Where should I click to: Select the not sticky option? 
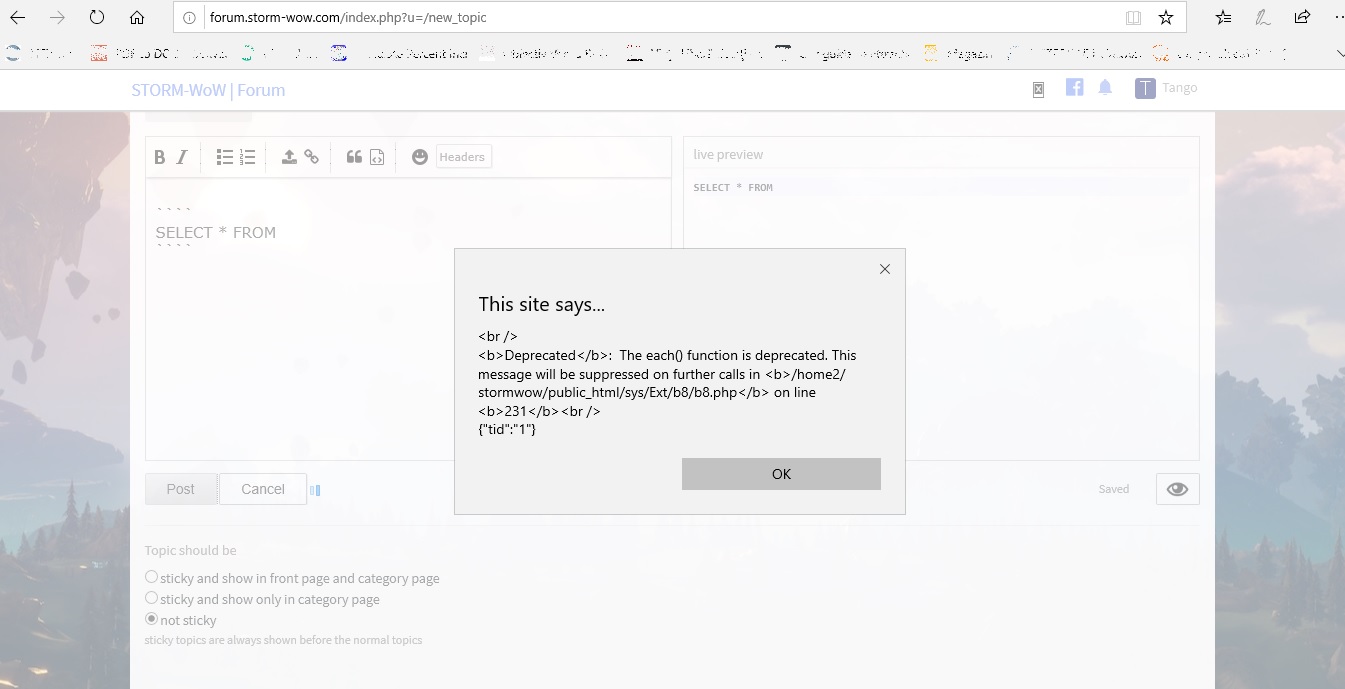coord(151,619)
